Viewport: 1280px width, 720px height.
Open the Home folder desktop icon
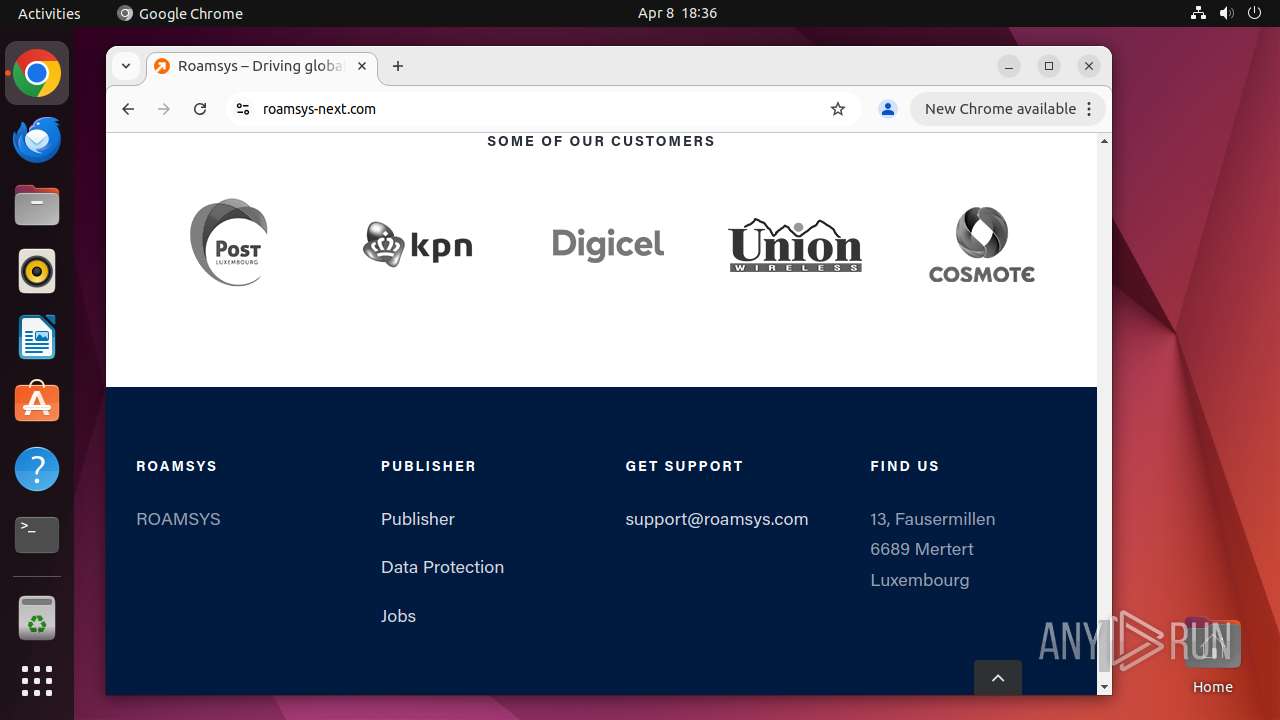1212,656
